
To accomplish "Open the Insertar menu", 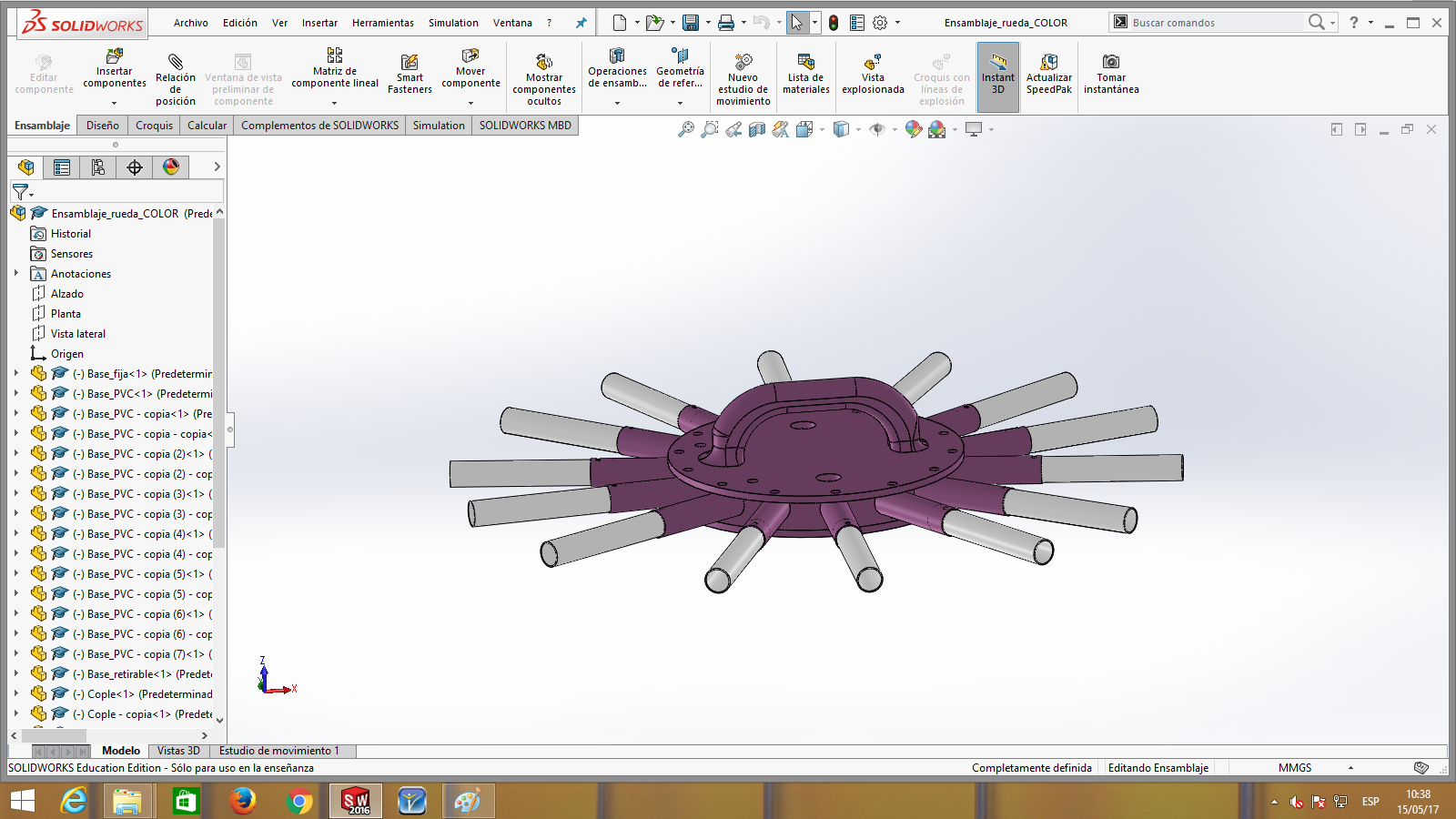I will [319, 23].
